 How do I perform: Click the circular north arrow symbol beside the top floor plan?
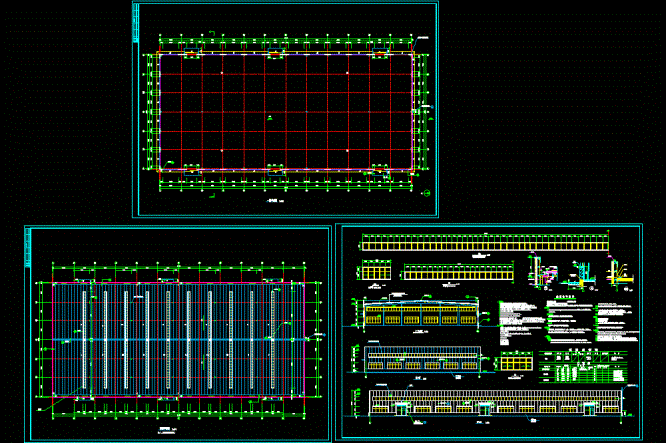427,193
